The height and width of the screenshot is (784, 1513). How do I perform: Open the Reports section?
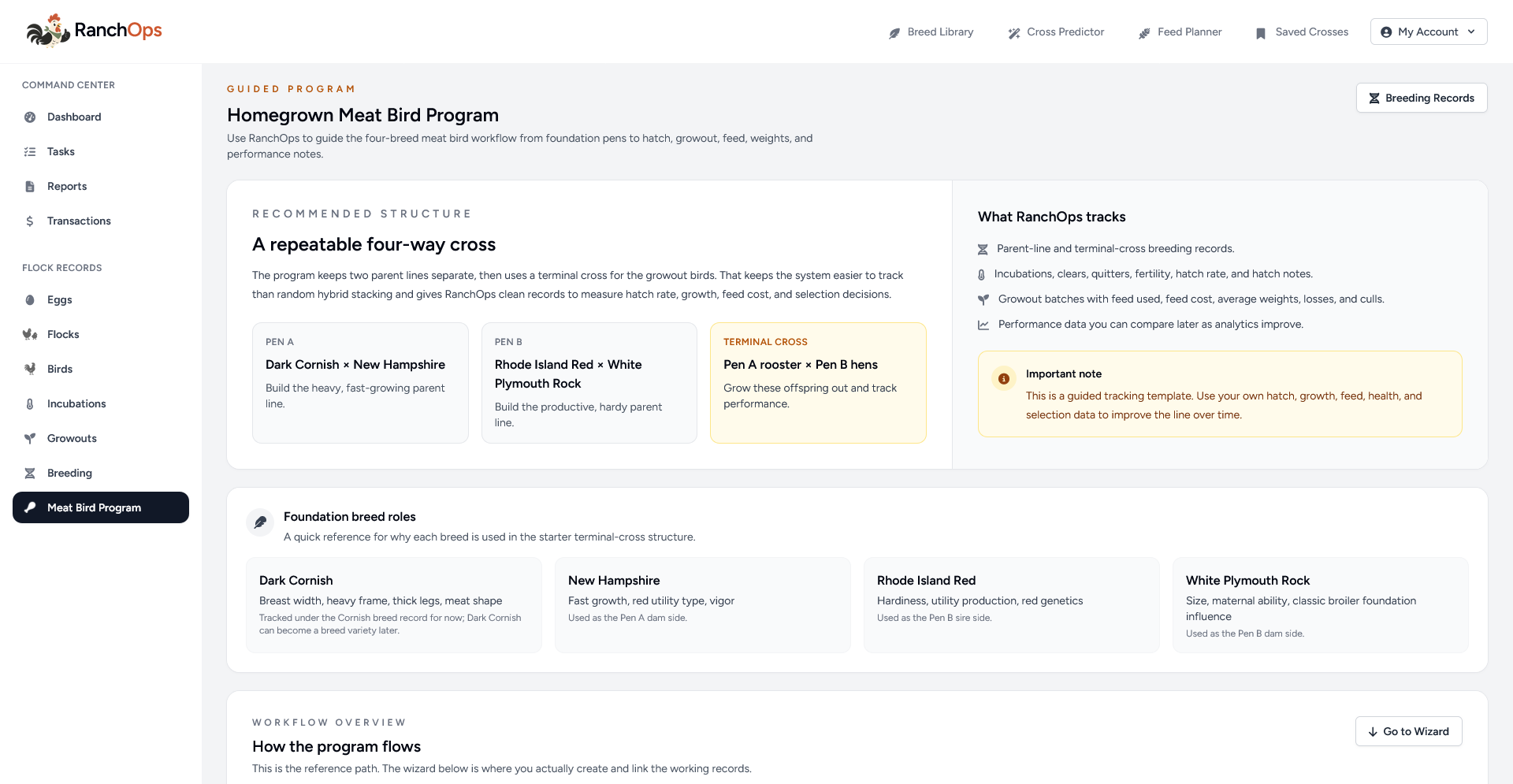[101, 187]
